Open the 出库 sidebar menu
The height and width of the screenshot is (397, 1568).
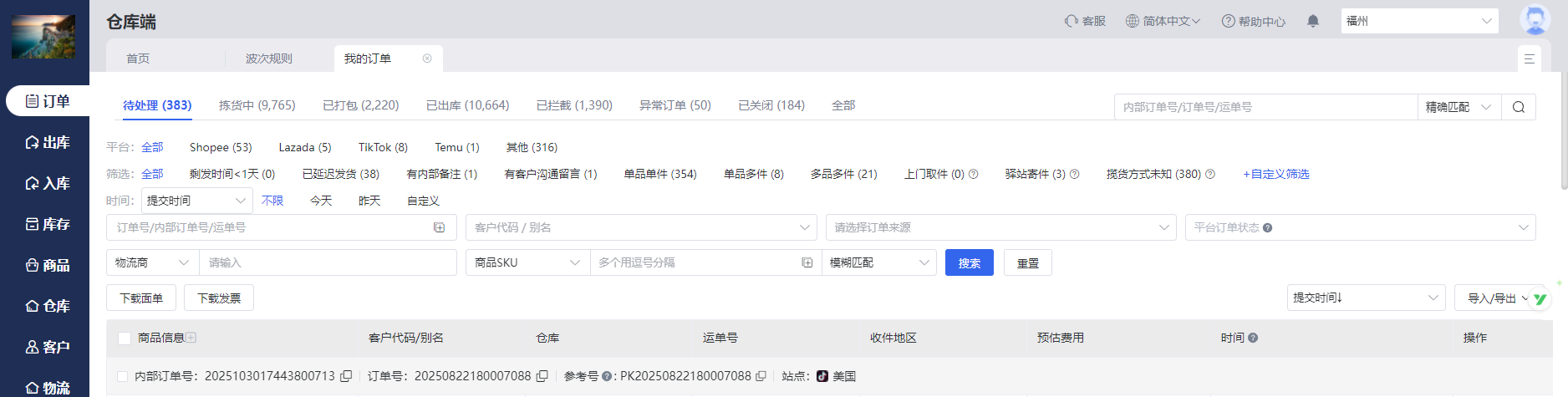48,142
